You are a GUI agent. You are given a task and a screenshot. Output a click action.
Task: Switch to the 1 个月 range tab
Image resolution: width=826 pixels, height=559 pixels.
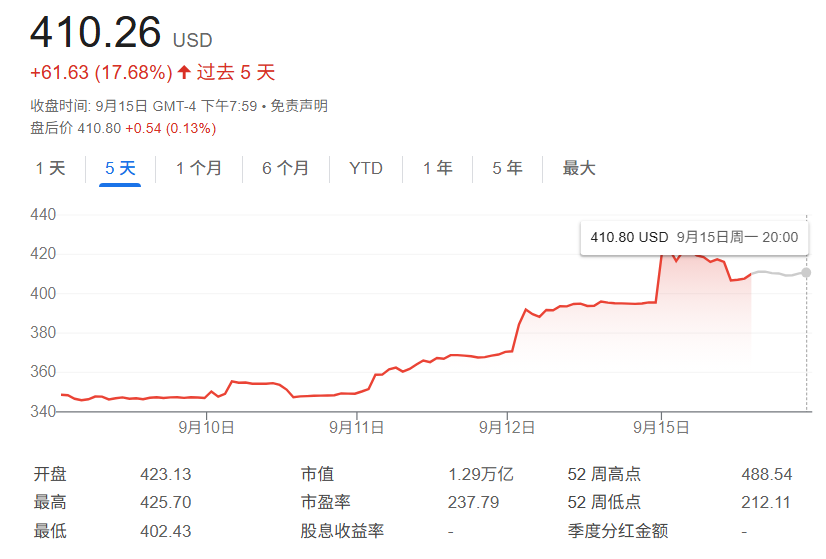(199, 169)
